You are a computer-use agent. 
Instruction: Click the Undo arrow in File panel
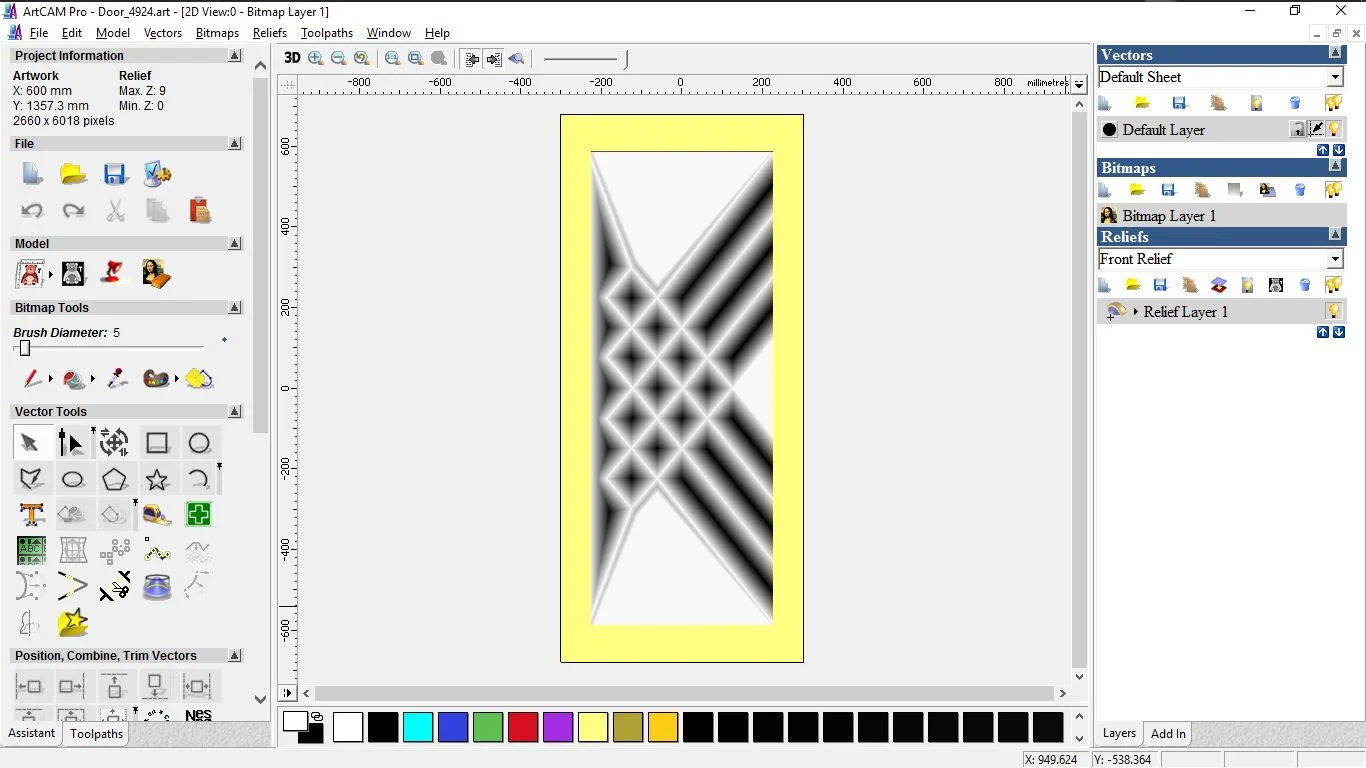31,211
